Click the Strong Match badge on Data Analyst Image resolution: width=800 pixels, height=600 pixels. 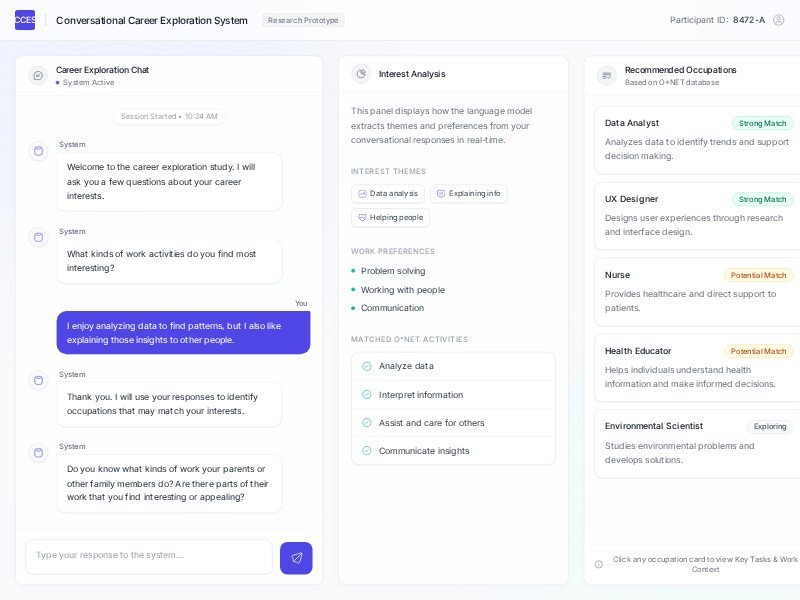pos(762,123)
